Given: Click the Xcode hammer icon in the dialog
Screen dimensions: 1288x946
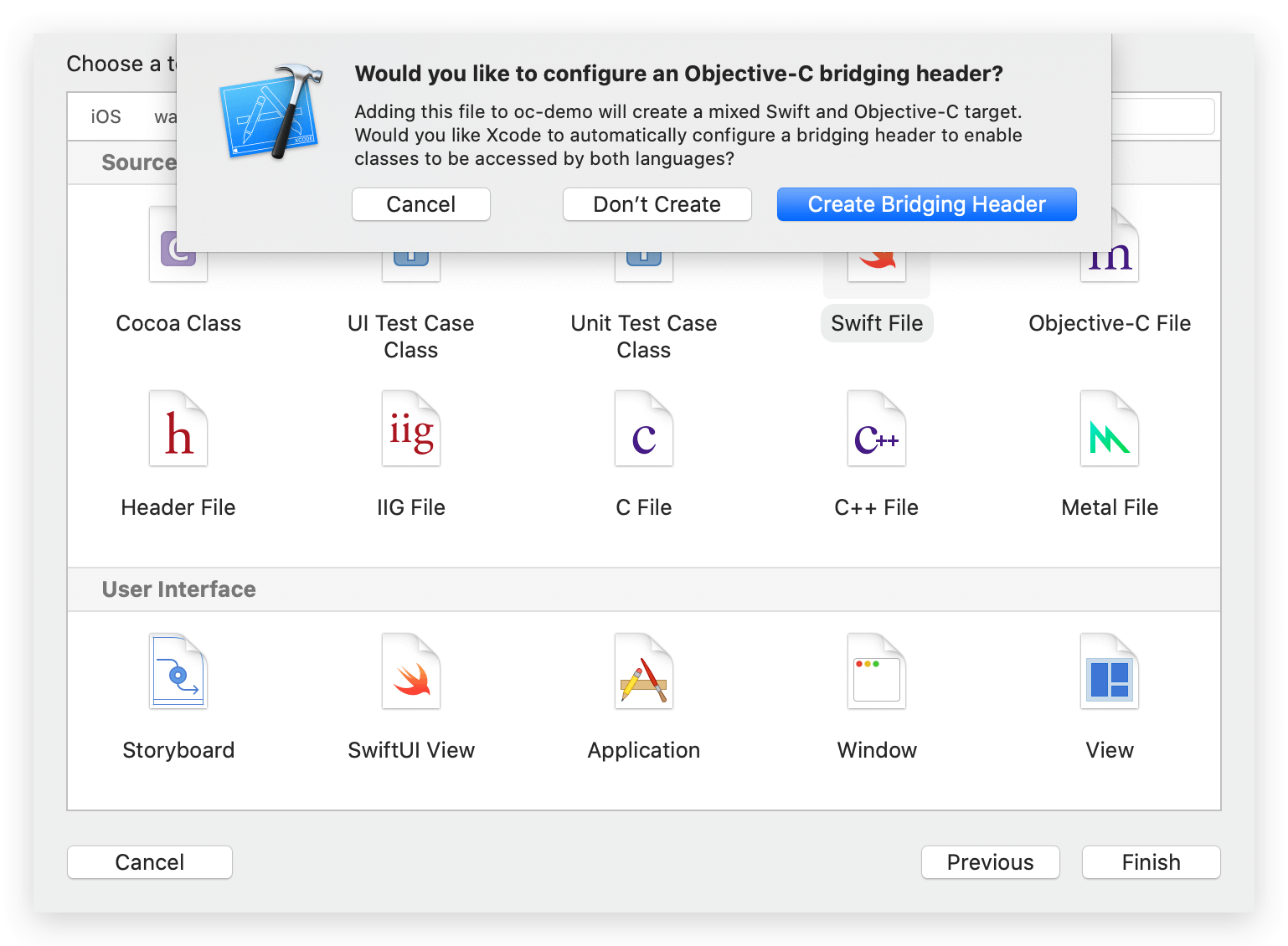Looking at the screenshot, I should (x=270, y=111).
